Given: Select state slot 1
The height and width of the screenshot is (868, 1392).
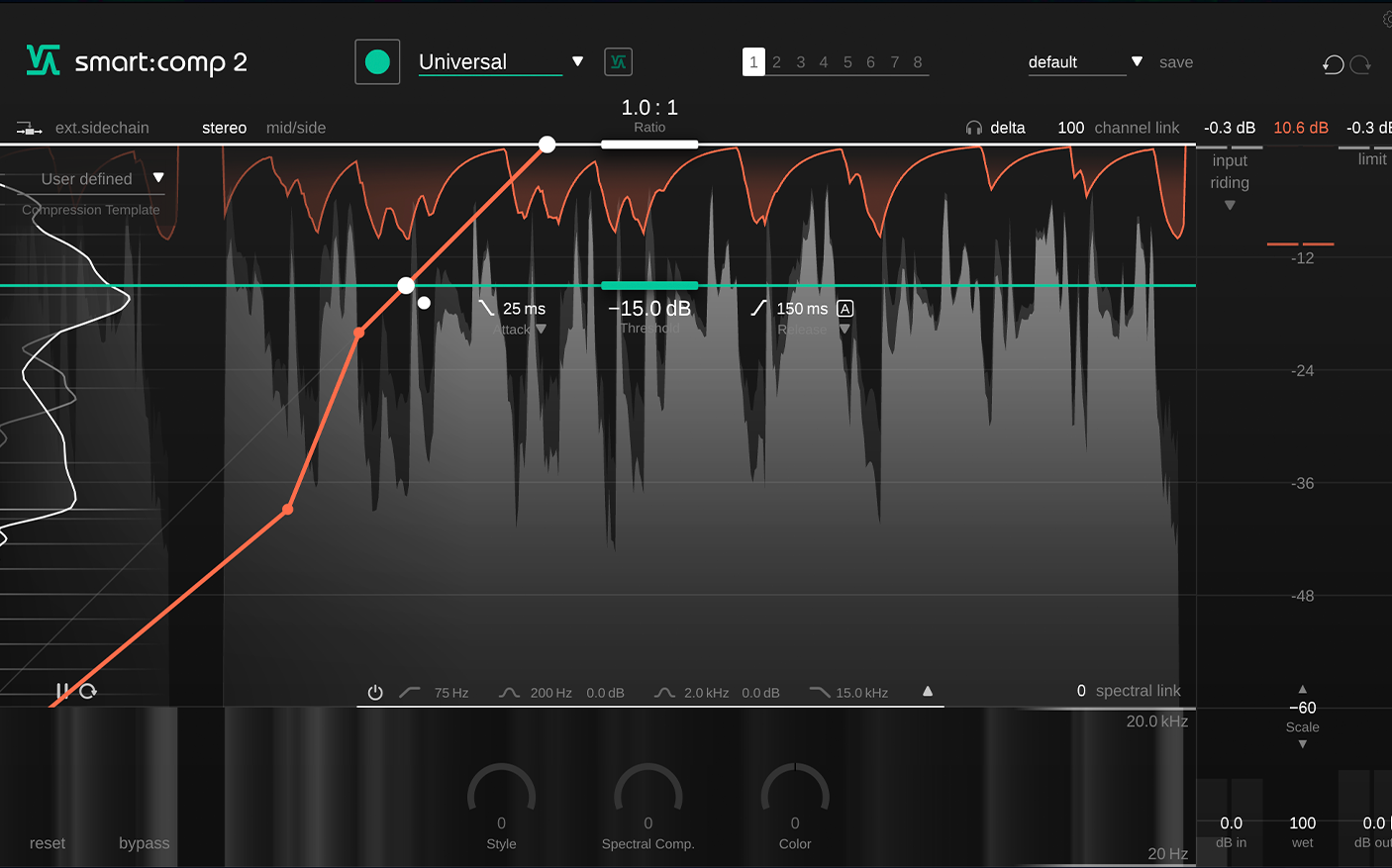Looking at the screenshot, I should tap(753, 62).
